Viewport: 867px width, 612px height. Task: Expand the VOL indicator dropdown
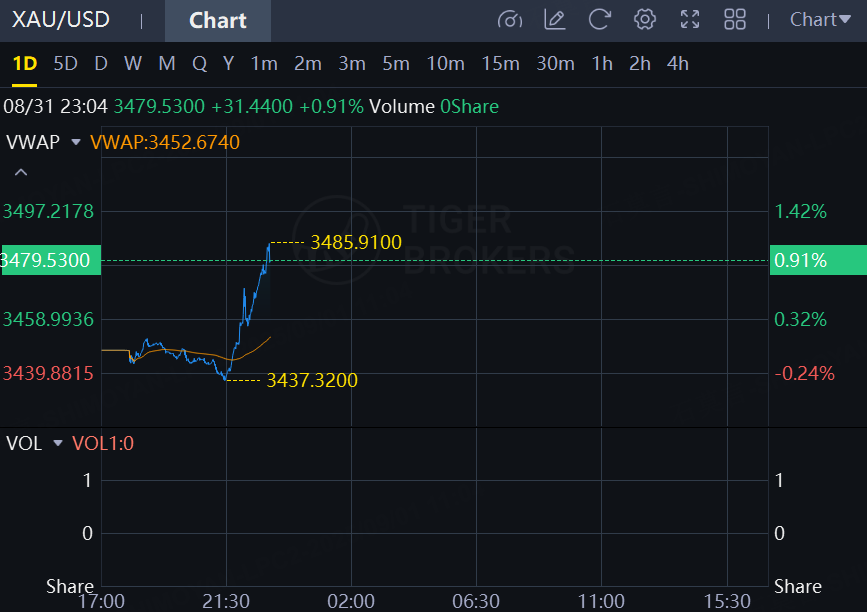pyautogui.click(x=57, y=443)
